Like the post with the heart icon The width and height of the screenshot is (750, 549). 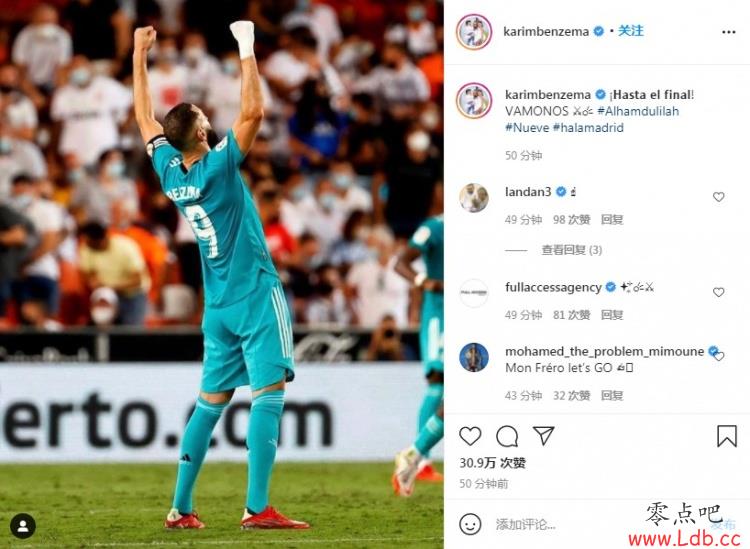[470, 436]
